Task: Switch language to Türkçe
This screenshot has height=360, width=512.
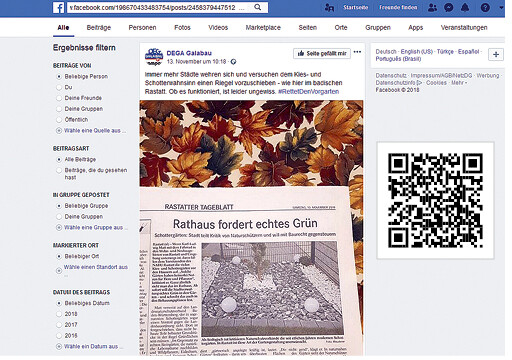Action: coord(445,52)
